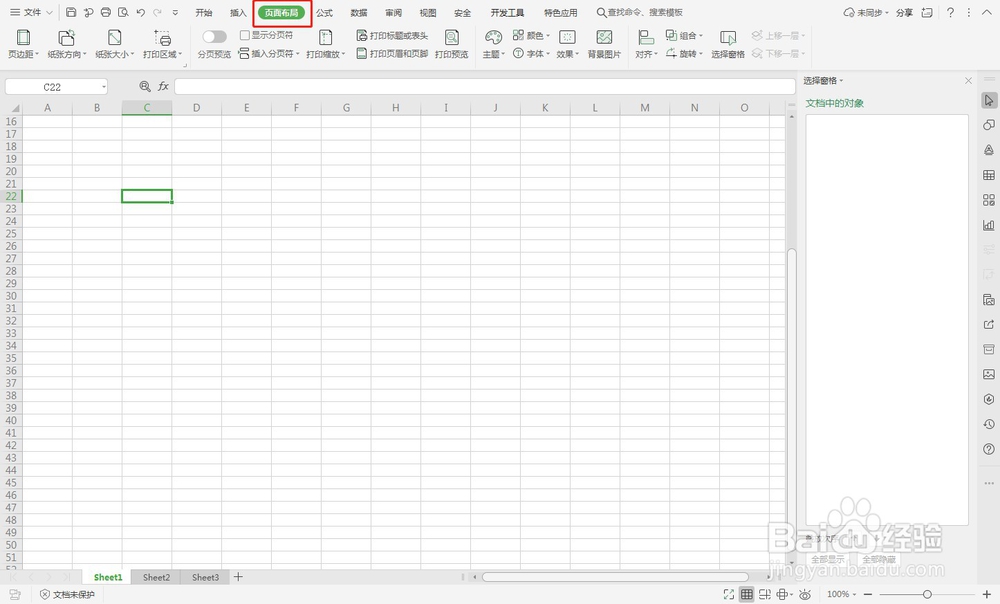Click the selection arrow icon in right sidebar
Image resolution: width=1000 pixels, height=604 pixels.
click(x=989, y=100)
